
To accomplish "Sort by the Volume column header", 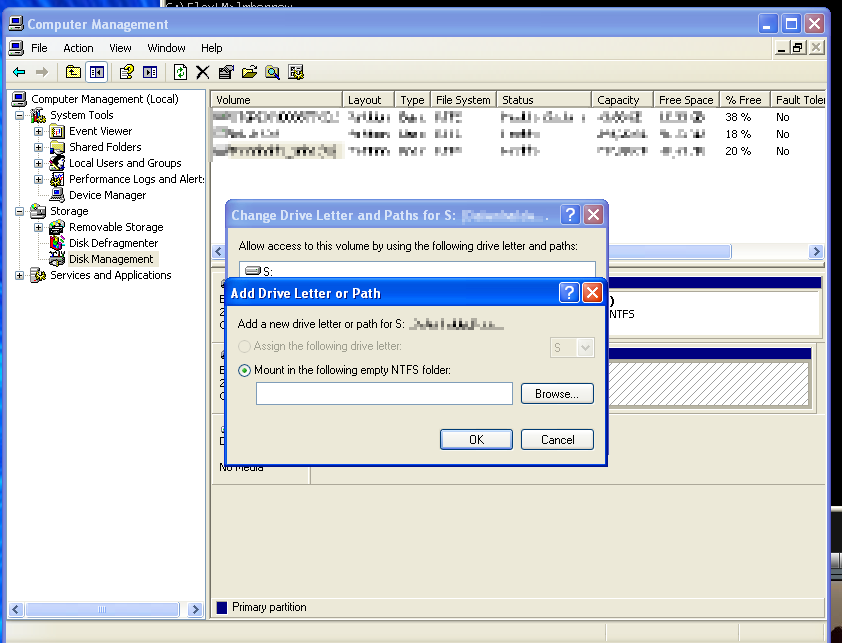I will point(277,99).
